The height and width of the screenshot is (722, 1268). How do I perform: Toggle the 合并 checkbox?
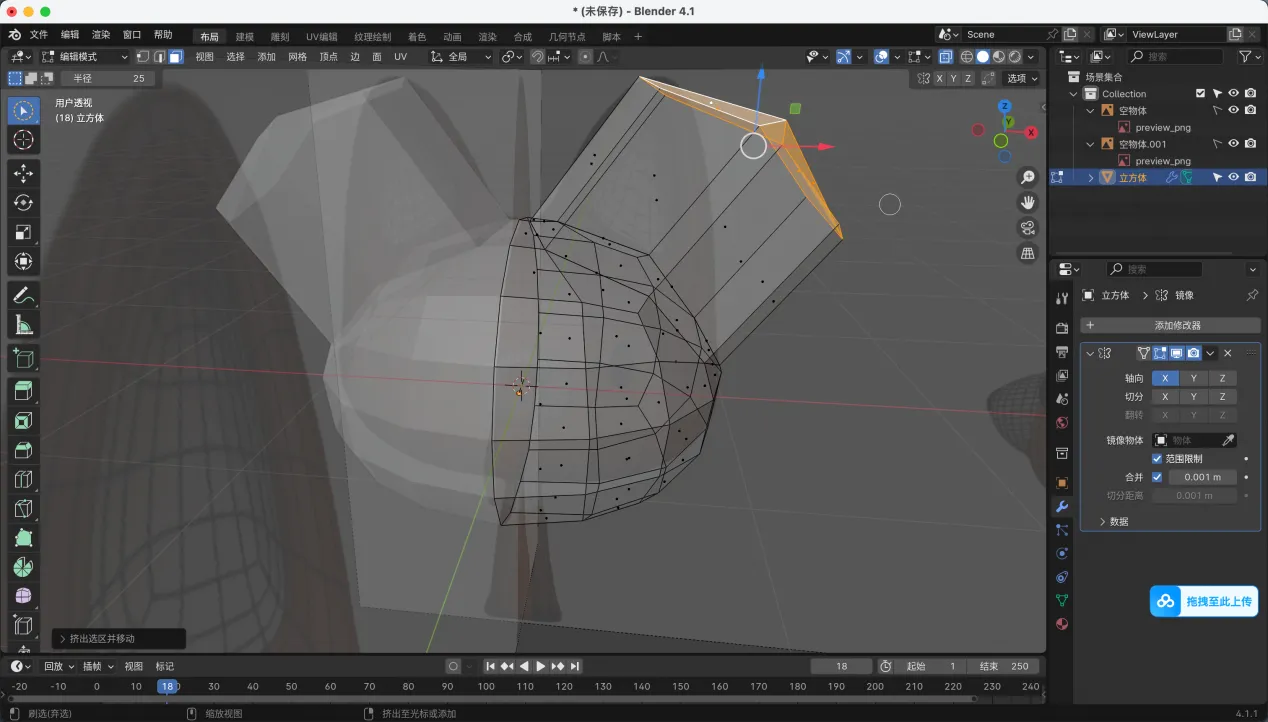tap(1157, 477)
